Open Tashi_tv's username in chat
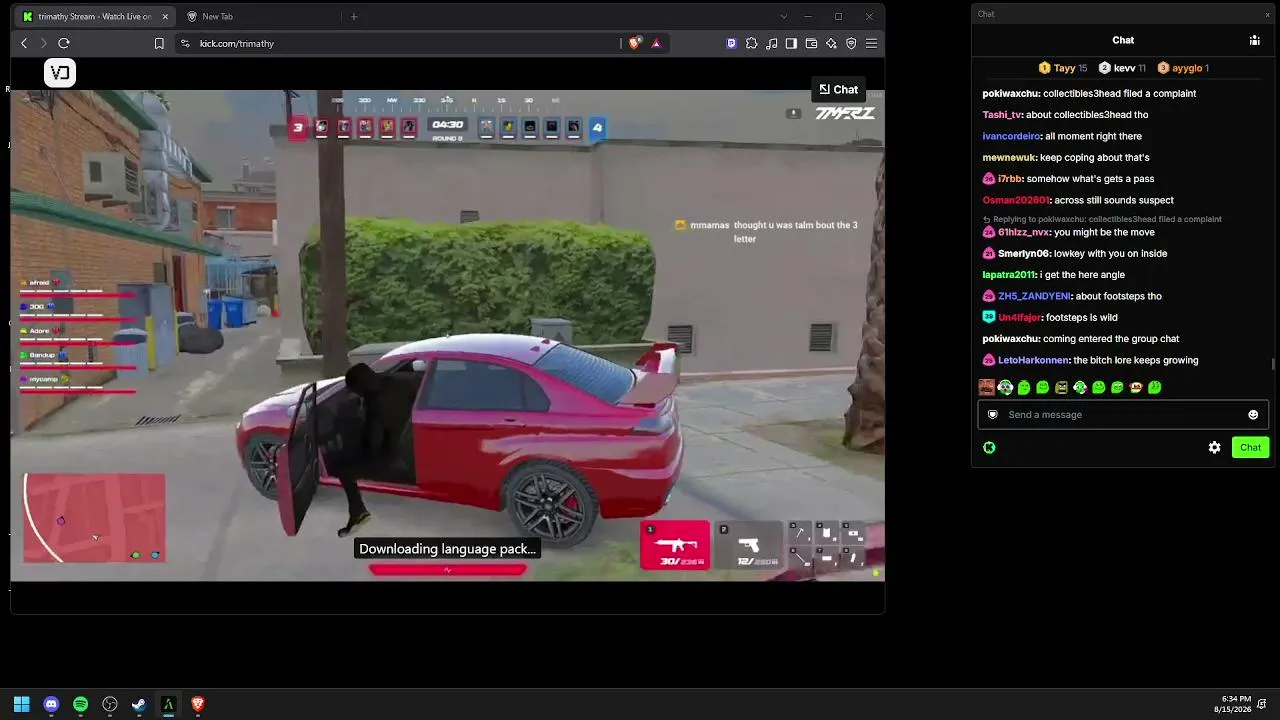This screenshot has height=720, width=1280. point(1002,115)
